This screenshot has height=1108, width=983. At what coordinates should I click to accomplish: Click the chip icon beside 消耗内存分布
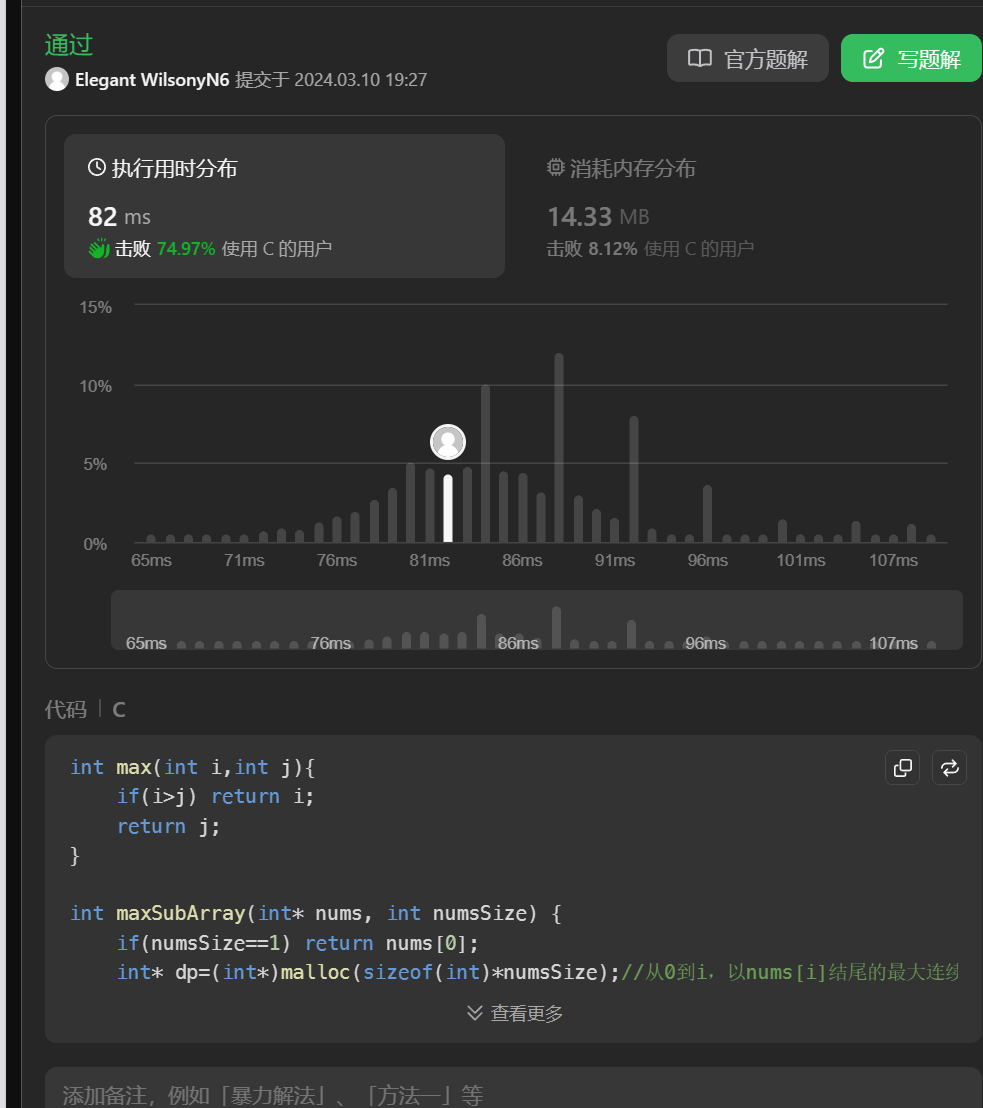[x=556, y=168]
